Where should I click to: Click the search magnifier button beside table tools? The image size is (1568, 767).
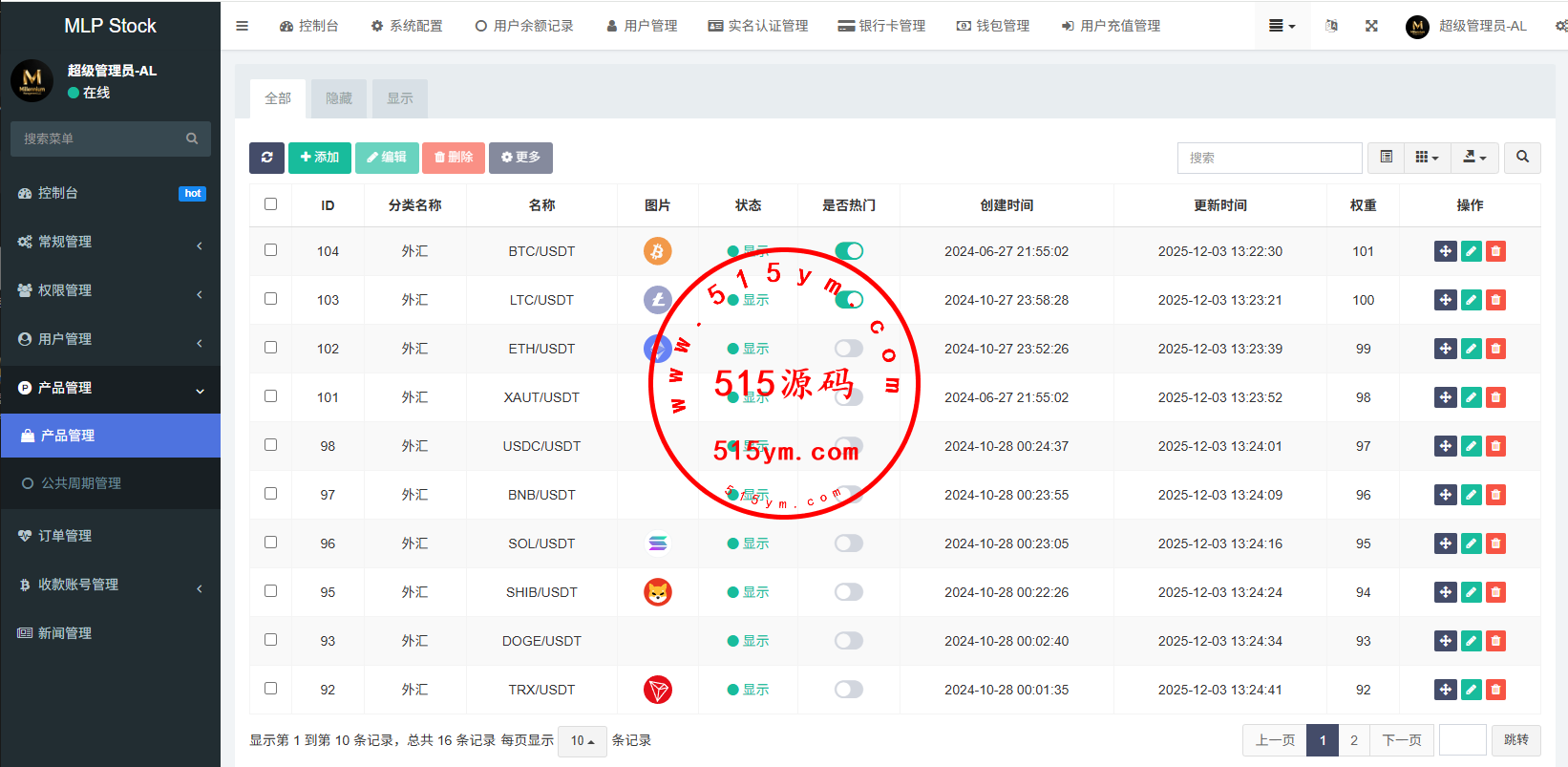click(x=1522, y=158)
